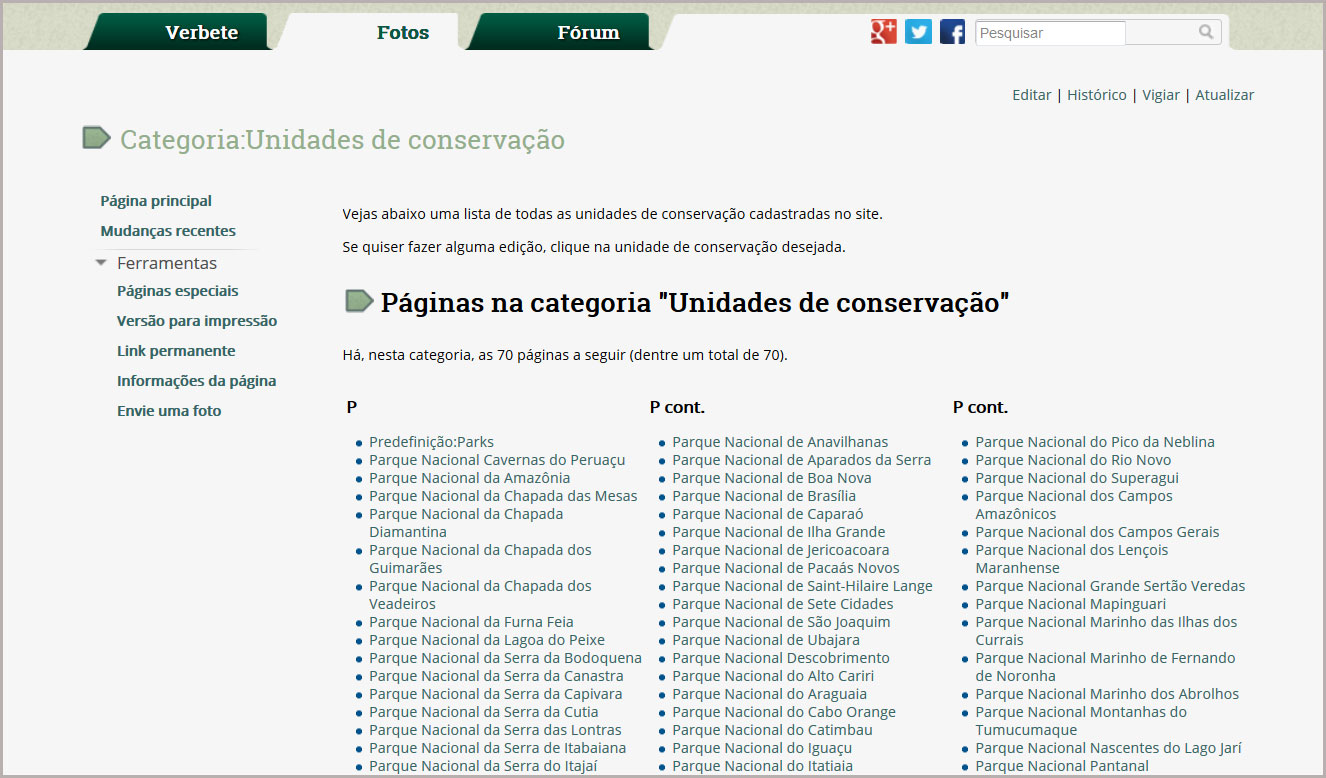The height and width of the screenshot is (778, 1326).
Task: Open Parque Nacional dos Campos Amazônicos
Action: (x=1074, y=505)
